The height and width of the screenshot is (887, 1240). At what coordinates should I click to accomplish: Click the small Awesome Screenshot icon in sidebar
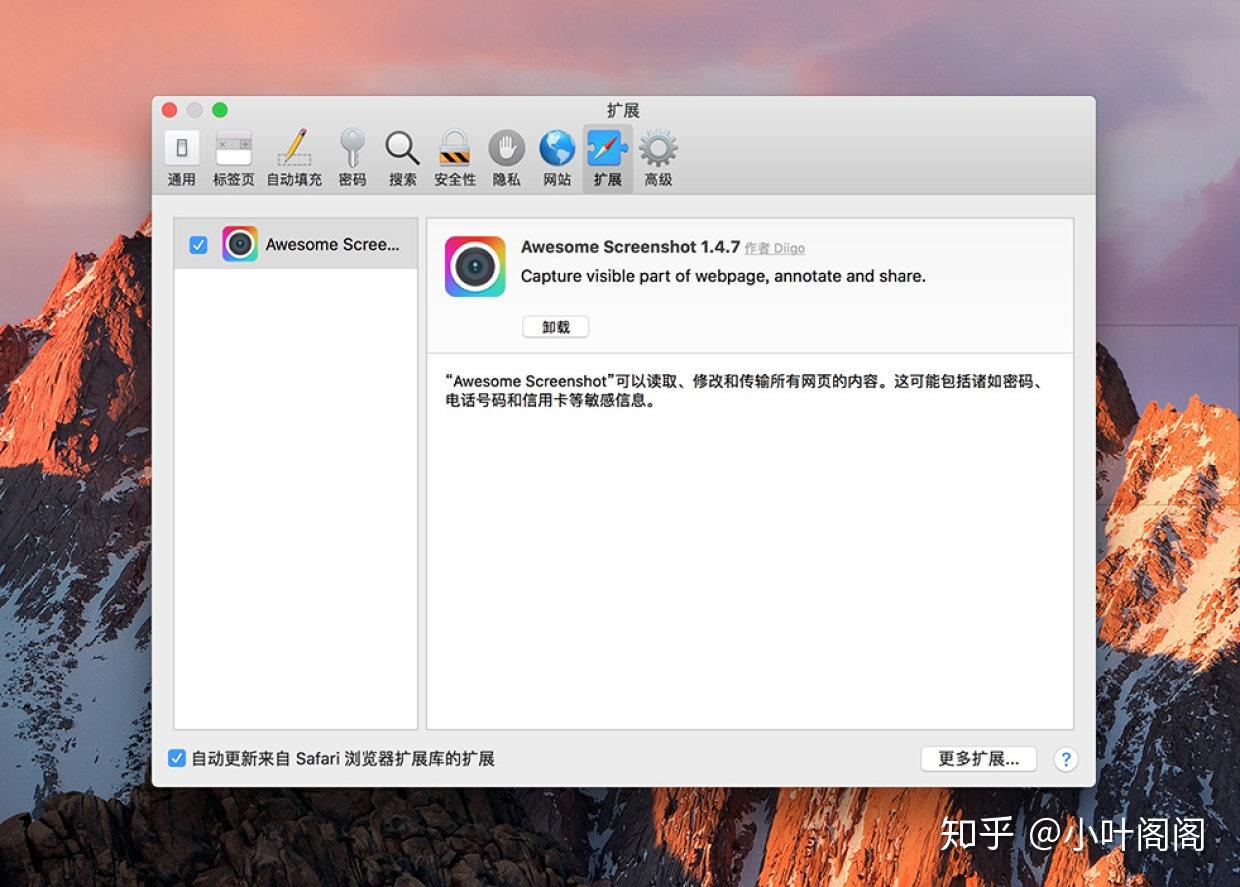(x=240, y=243)
